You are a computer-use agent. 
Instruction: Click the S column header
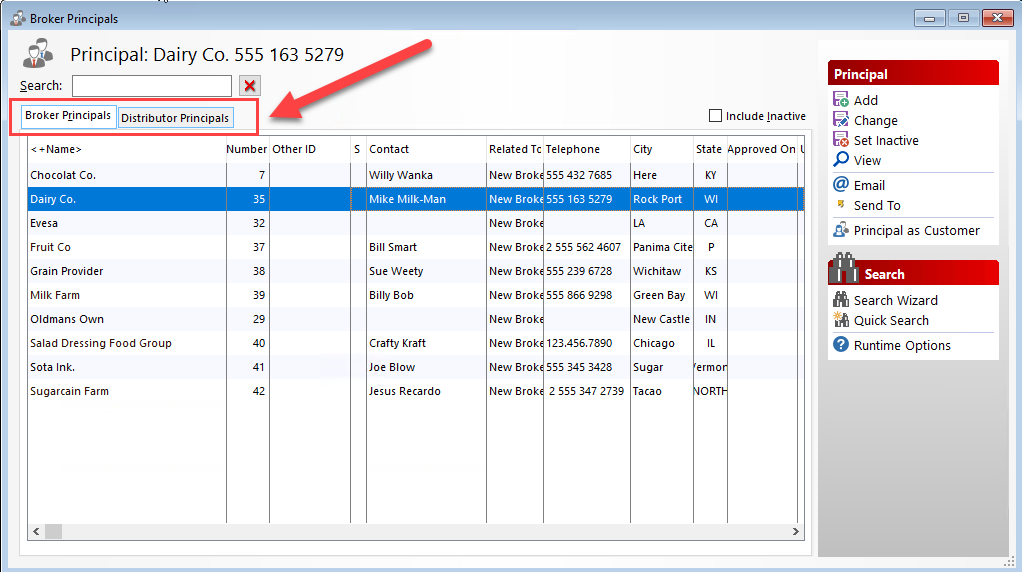[x=358, y=149]
